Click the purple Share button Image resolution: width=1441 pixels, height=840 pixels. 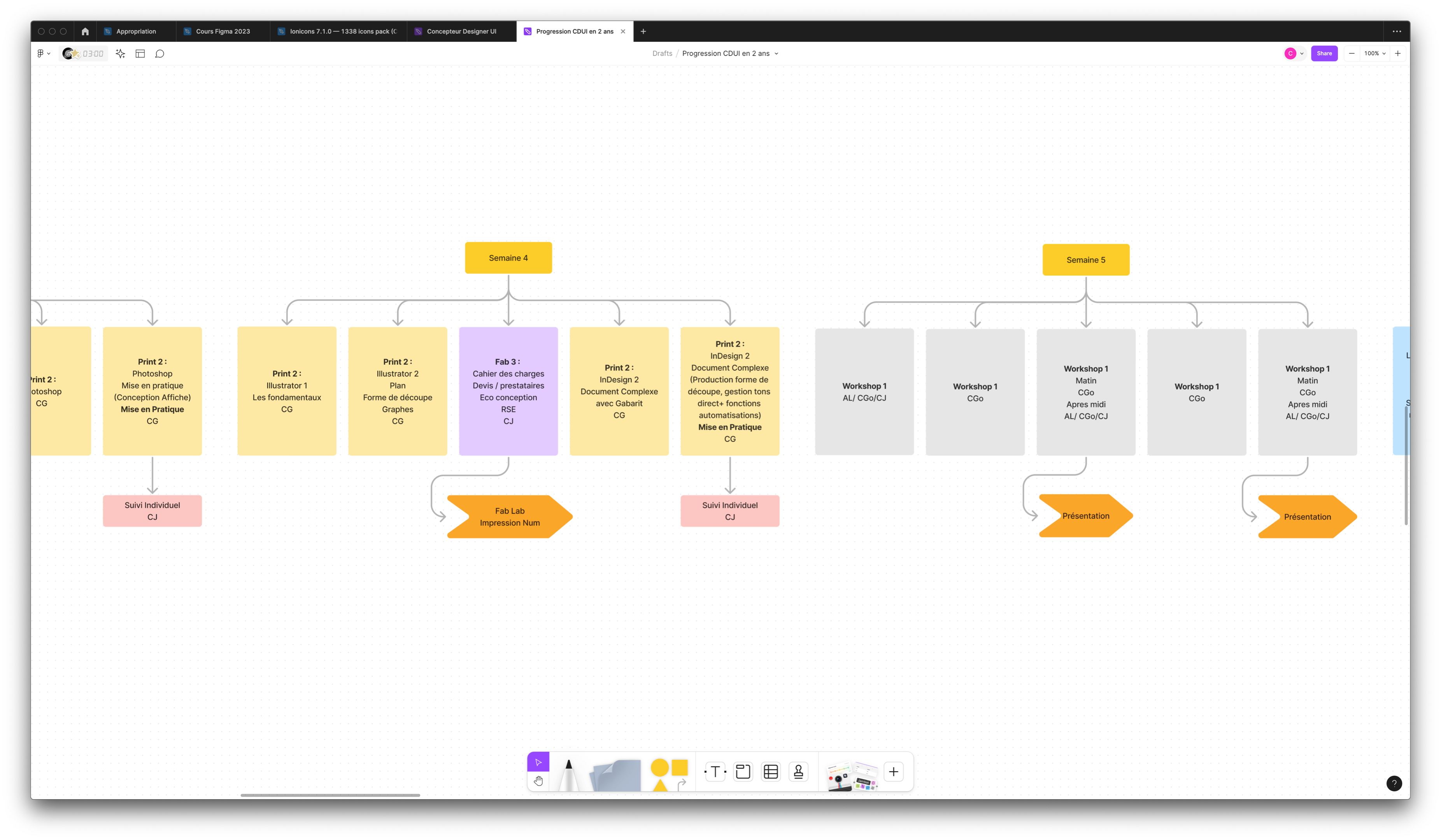[x=1324, y=54]
